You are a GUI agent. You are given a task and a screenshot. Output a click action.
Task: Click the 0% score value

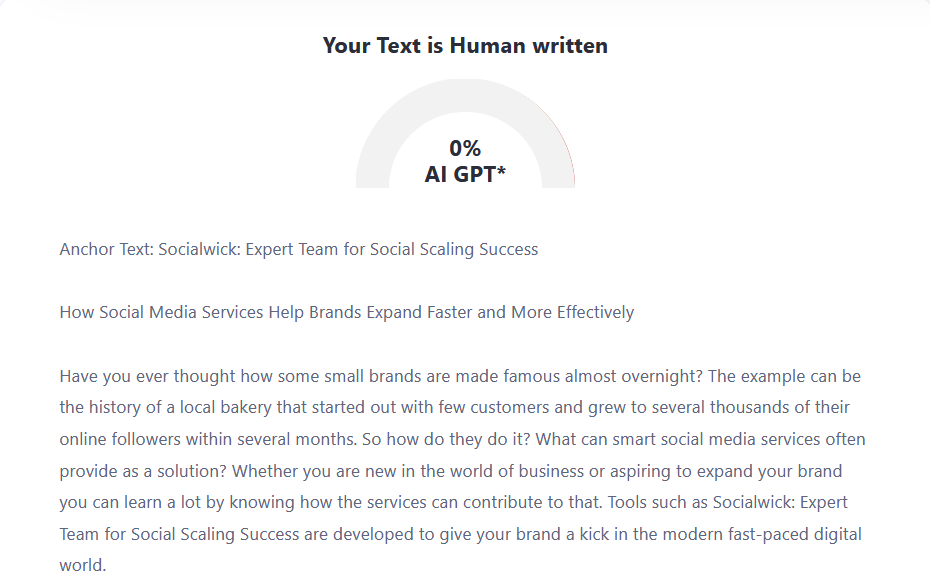[465, 148]
